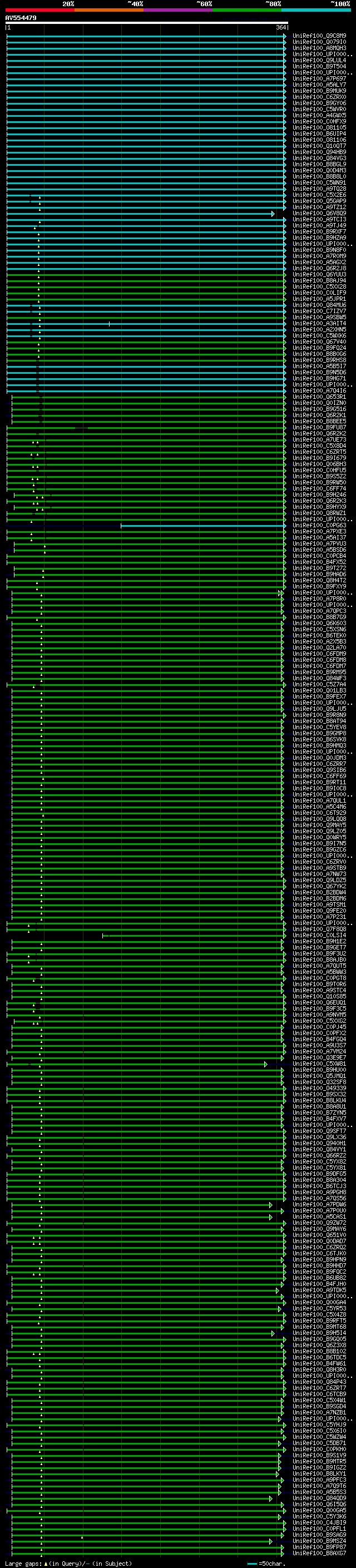Select label UniRef100_B9FQ24
The width and height of the screenshot is (356, 1568).
(x=319, y=348)
